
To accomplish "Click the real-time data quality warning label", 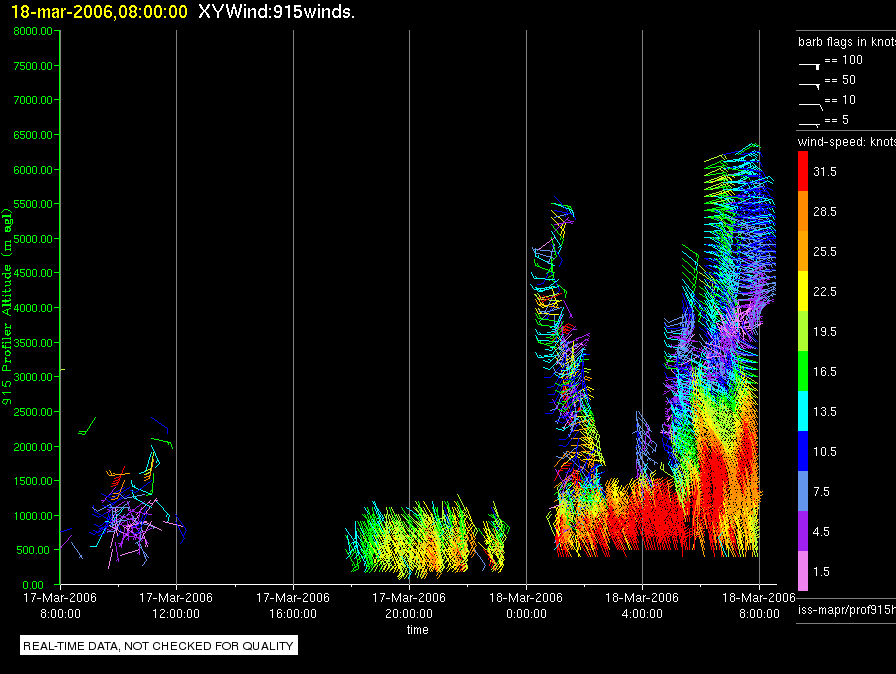I will point(159,646).
